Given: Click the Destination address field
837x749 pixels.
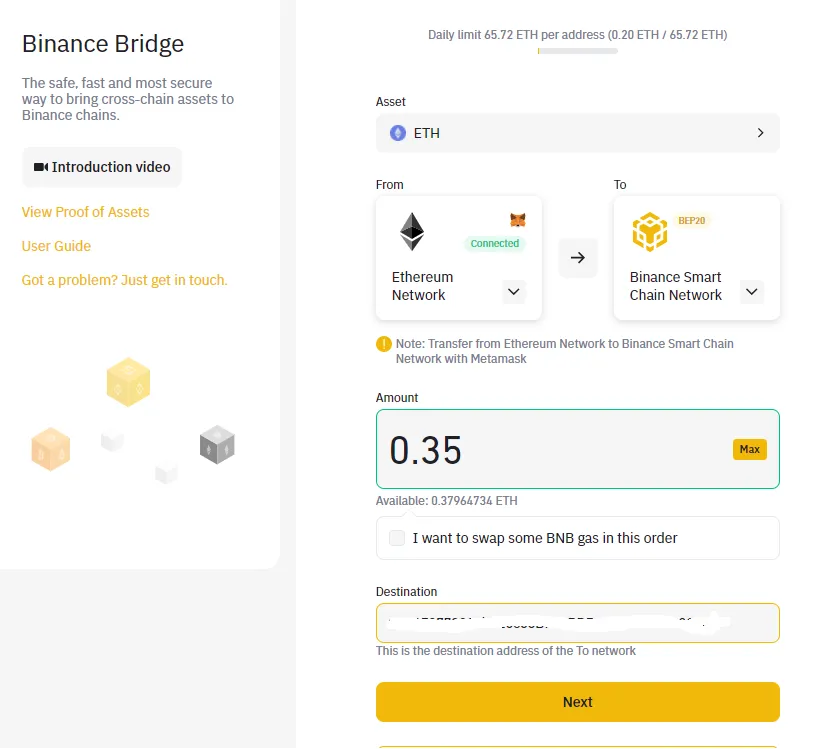Looking at the screenshot, I should 578,623.
